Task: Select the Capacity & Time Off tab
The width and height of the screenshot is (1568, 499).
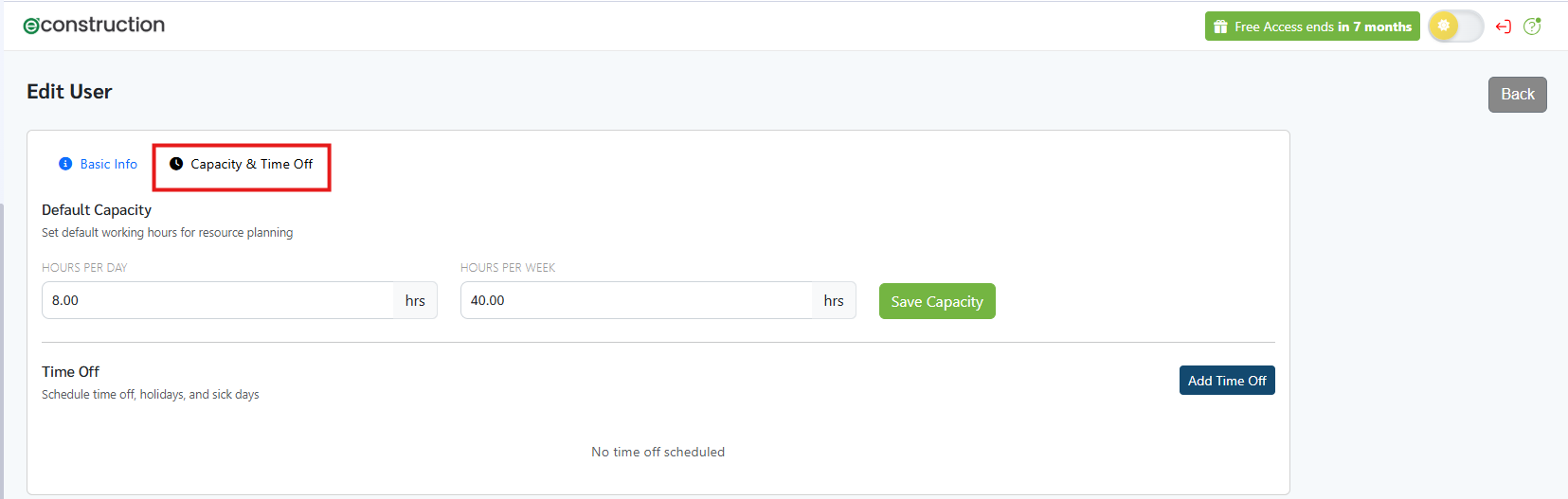Action: point(251,164)
